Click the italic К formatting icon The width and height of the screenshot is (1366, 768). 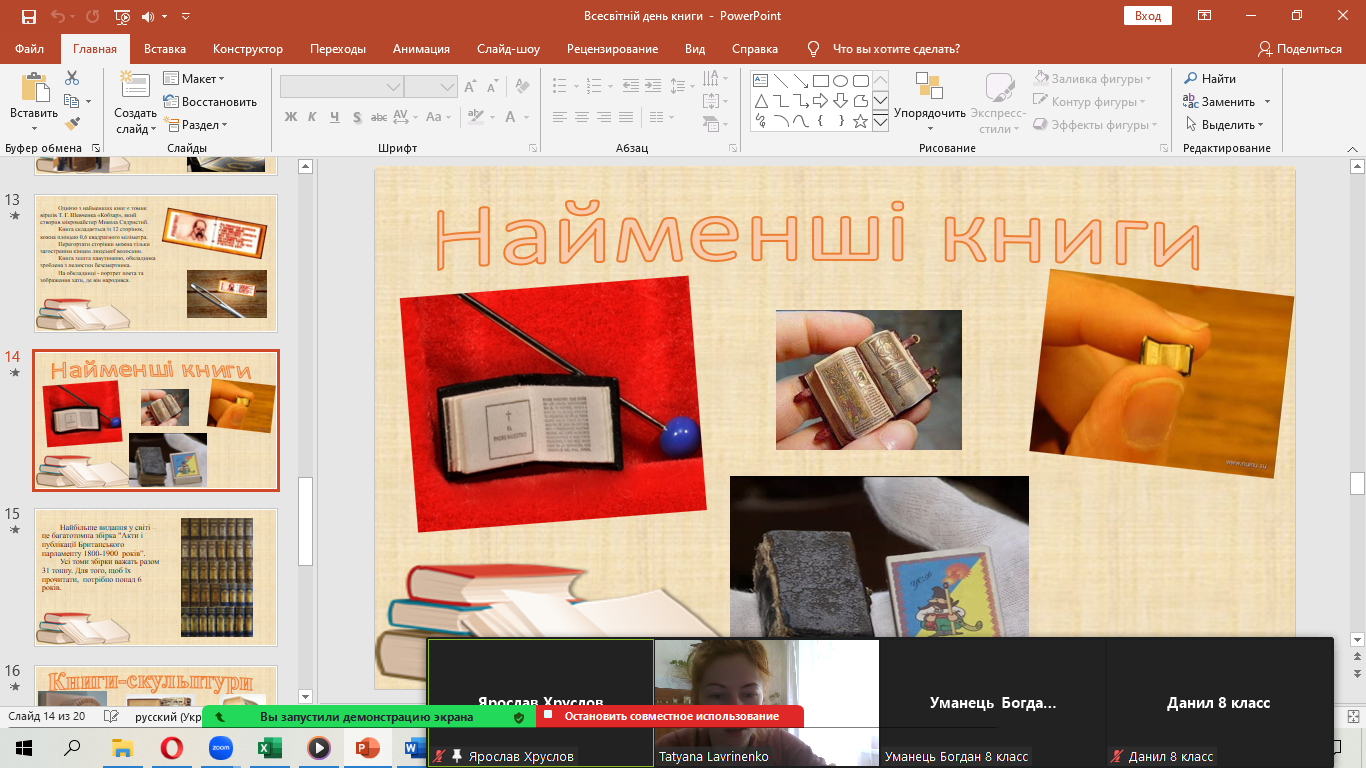[312, 117]
